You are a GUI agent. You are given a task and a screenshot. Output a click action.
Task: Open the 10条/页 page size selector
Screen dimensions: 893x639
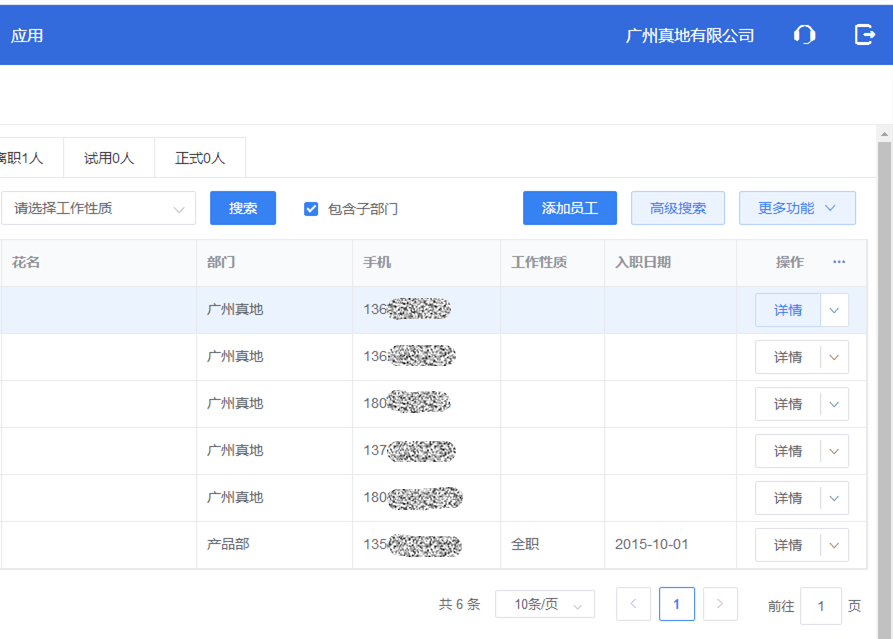pyautogui.click(x=545, y=604)
